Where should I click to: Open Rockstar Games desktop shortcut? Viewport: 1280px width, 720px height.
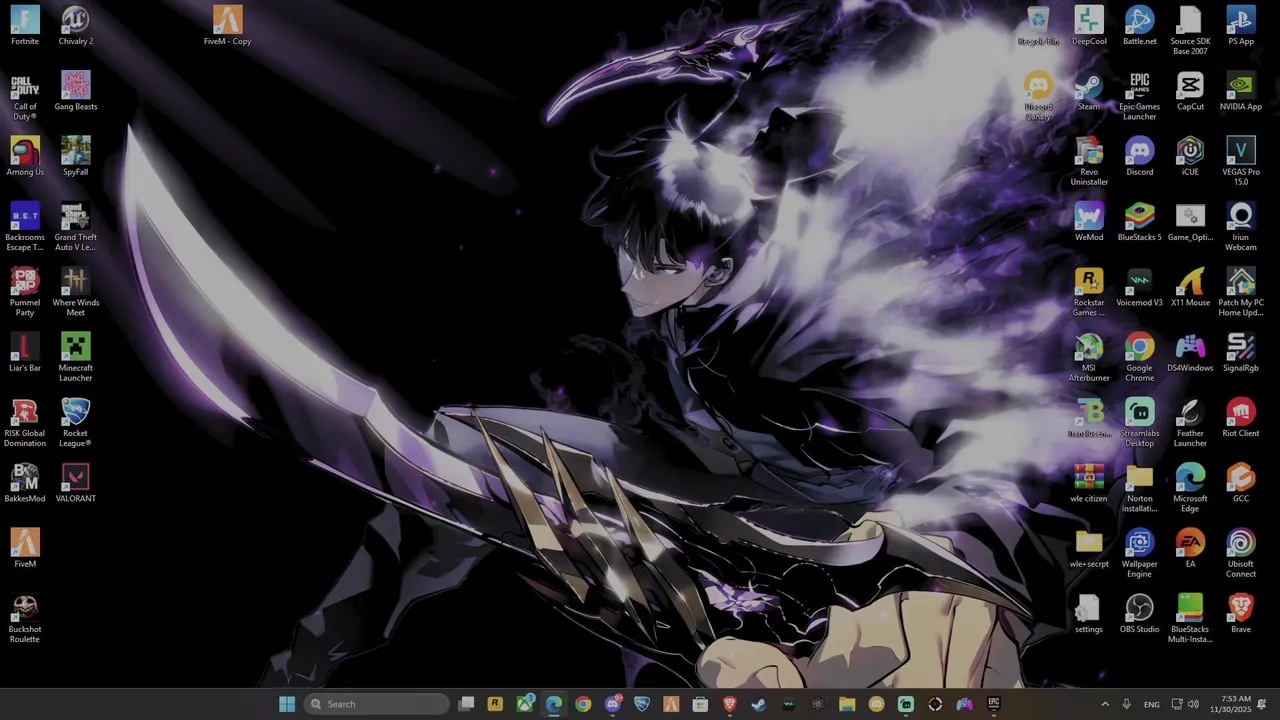pos(1089,292)
